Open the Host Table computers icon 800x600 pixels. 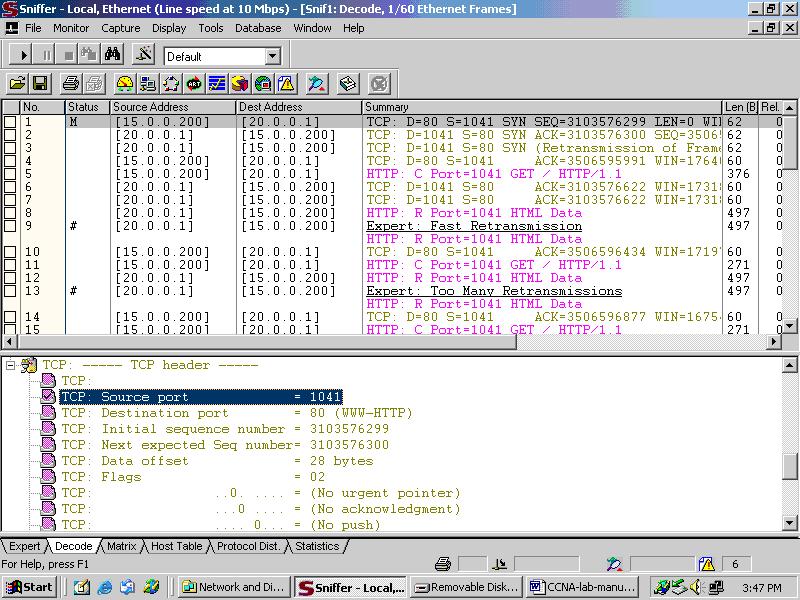pos(148,84)
